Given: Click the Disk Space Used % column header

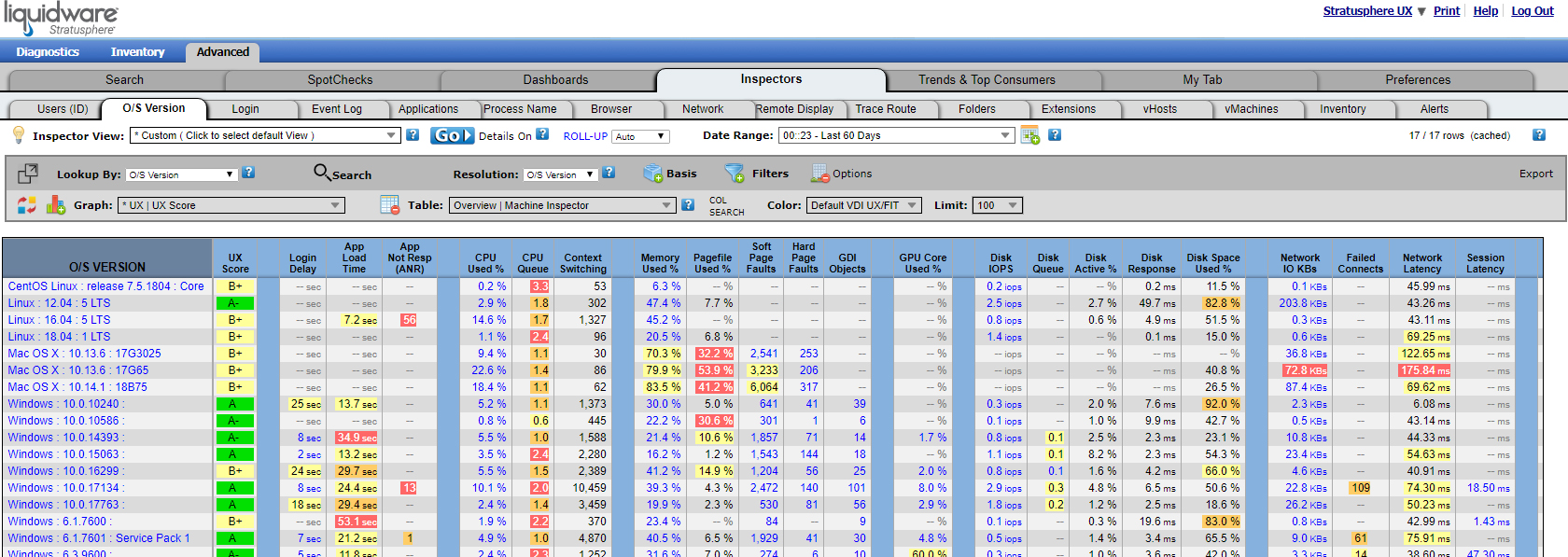Looking at the screenshot, I should [1213, 263].
